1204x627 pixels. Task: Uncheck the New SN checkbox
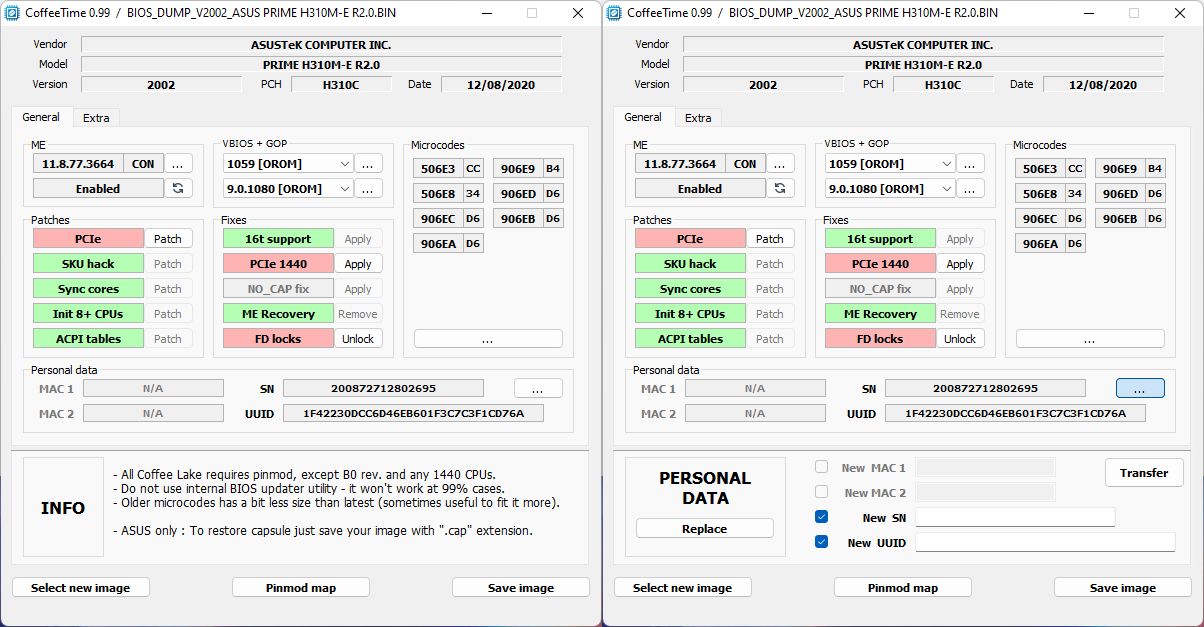[x=821, y=517]
